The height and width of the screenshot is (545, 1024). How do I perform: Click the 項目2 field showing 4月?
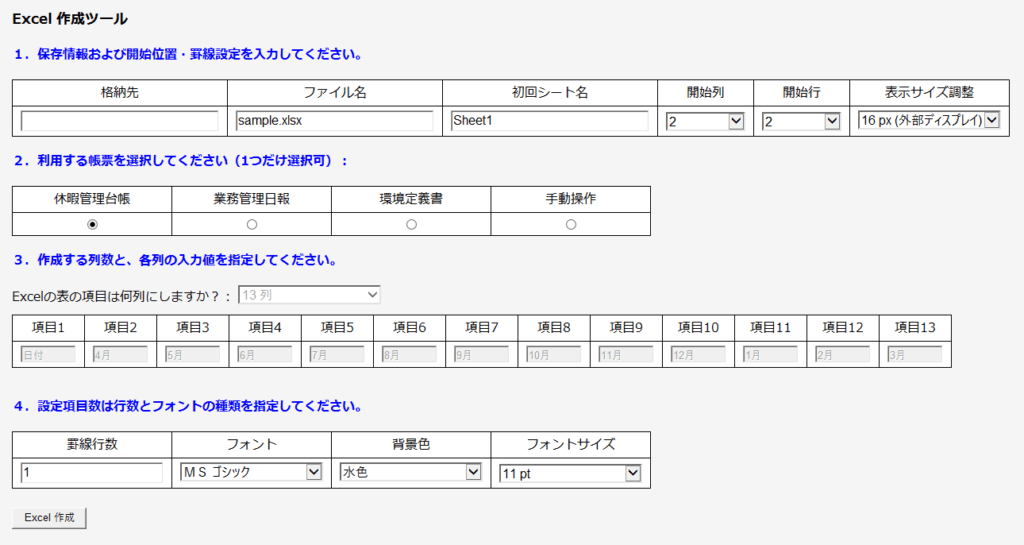(120, 354)
